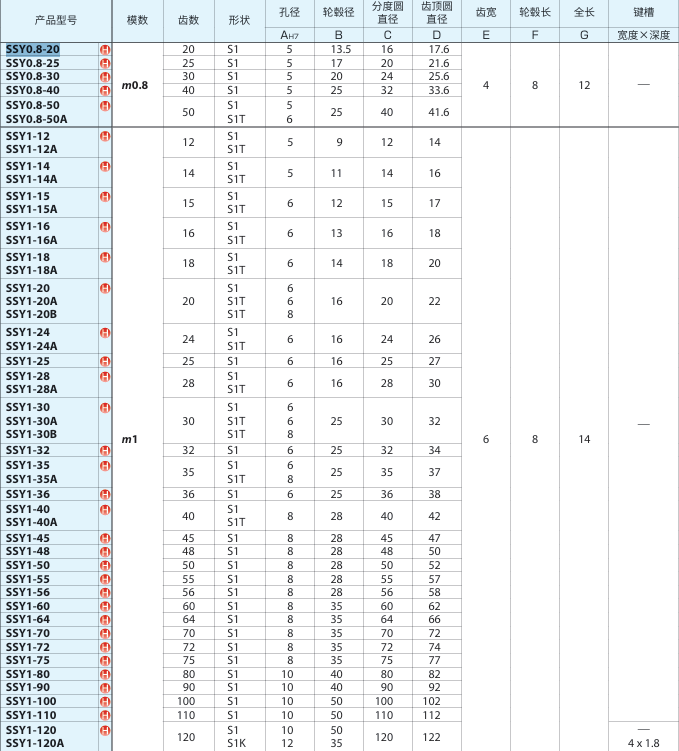Click the 模数 column header
Image resolution: width=679 pixels, height=751 pixels.
point(137,20)
